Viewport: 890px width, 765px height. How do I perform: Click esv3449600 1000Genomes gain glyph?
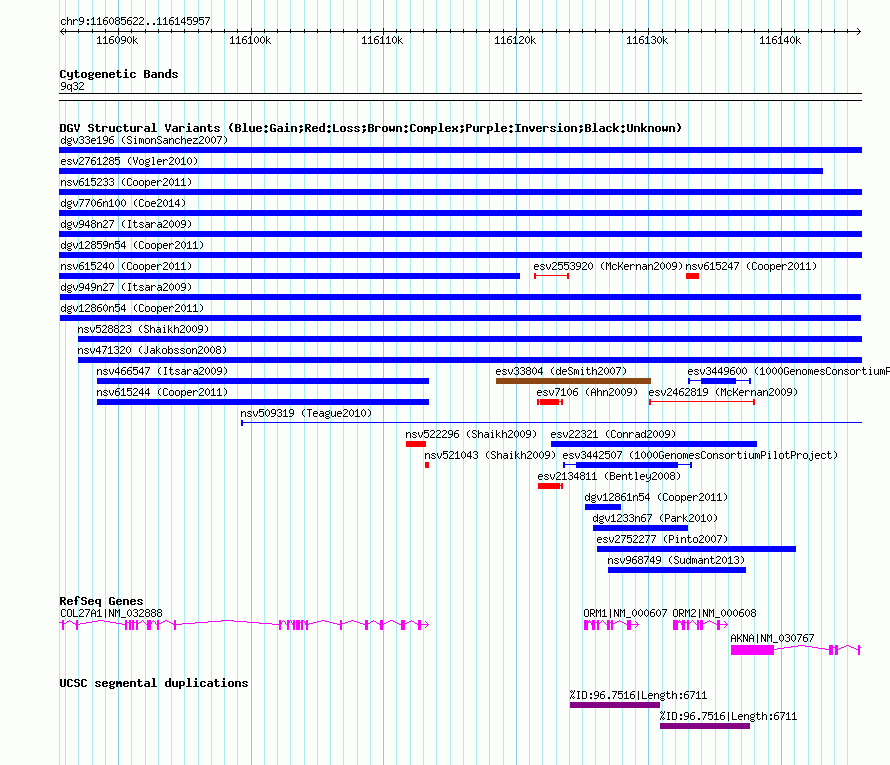click(x=719, y=381)
